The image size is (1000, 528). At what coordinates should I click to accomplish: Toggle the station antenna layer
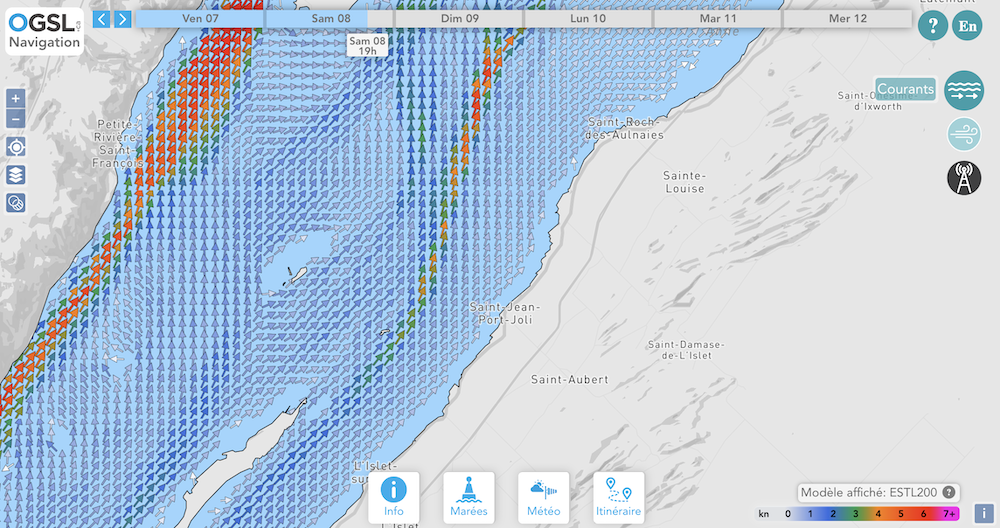(x=964, y=177)
